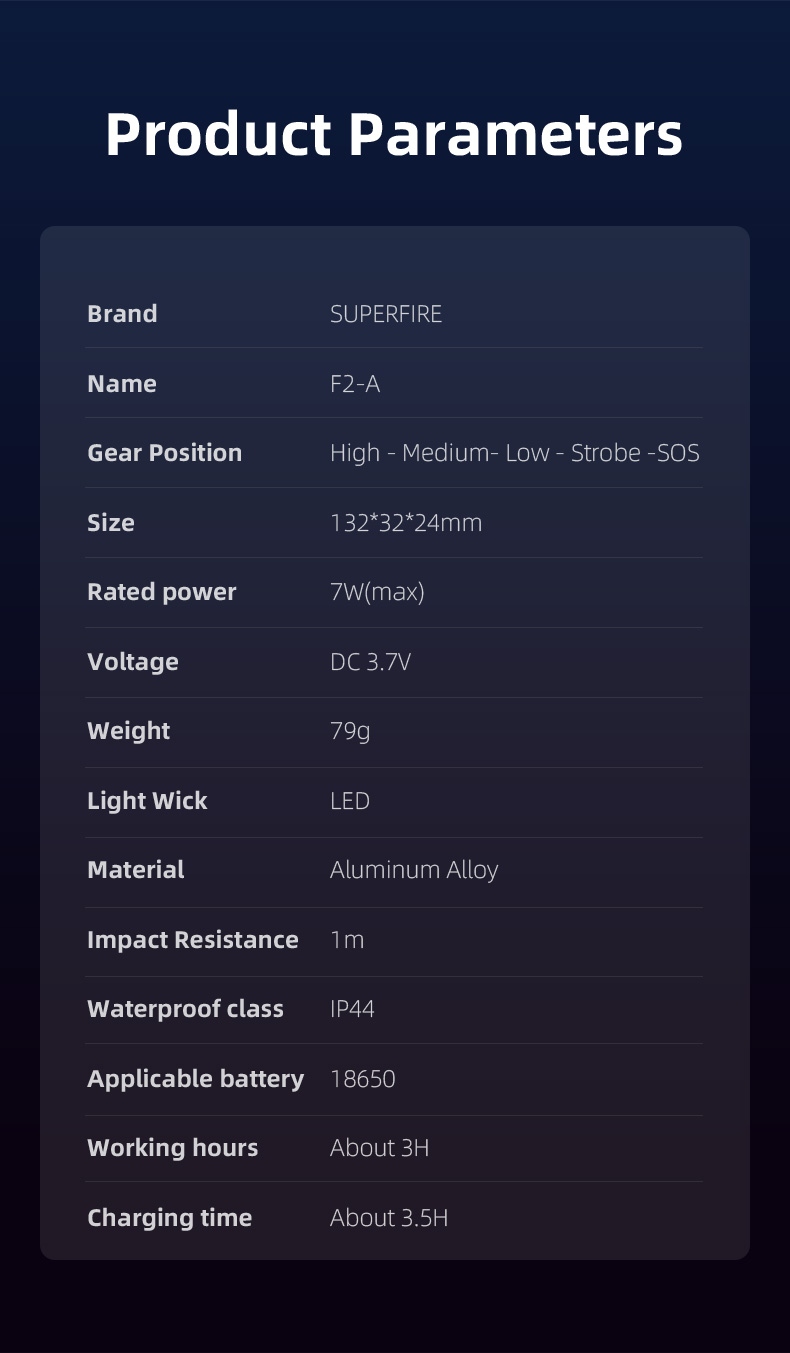Select the Applicable battery label

[196, 1079]
